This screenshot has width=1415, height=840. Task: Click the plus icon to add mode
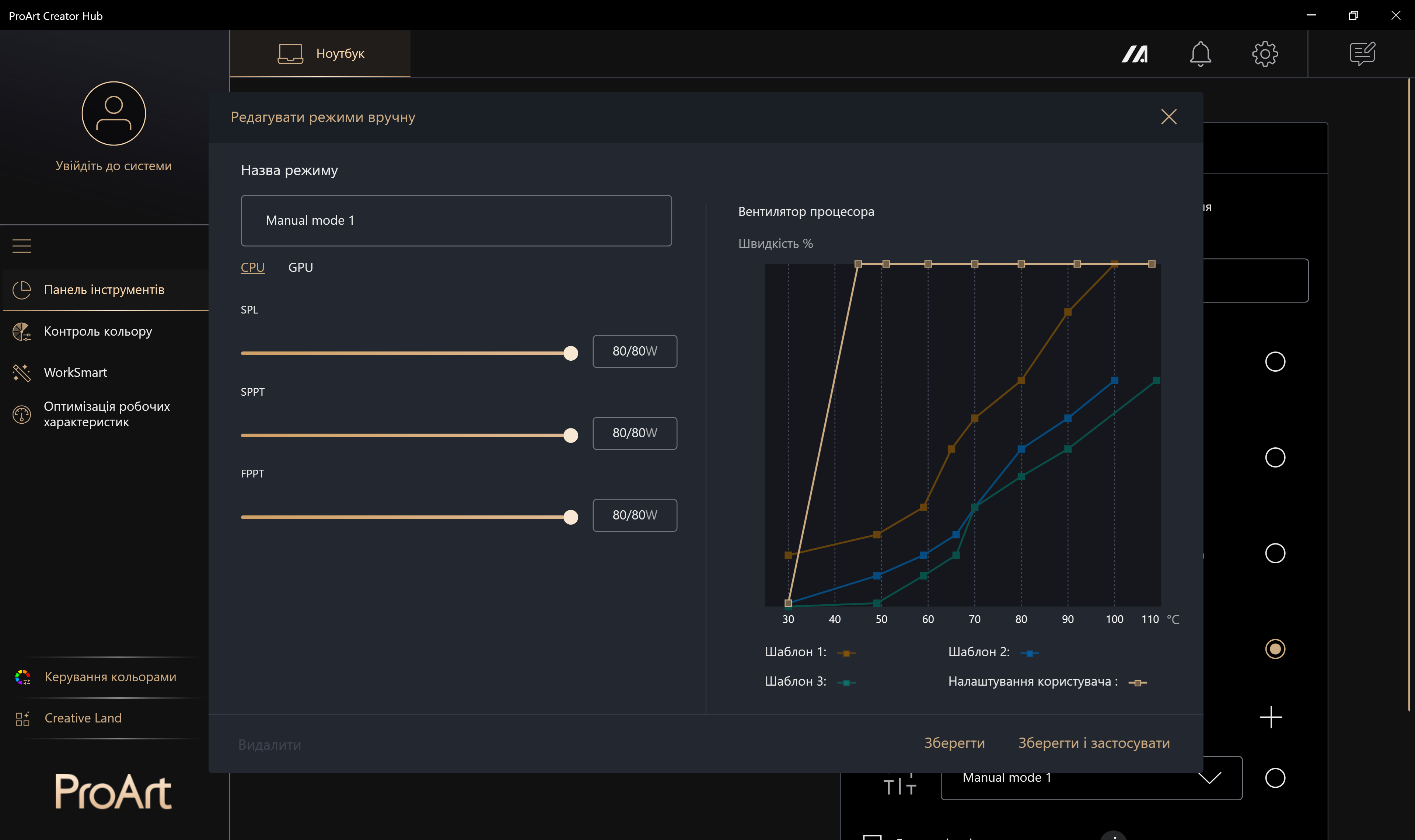click(1271, 717)
